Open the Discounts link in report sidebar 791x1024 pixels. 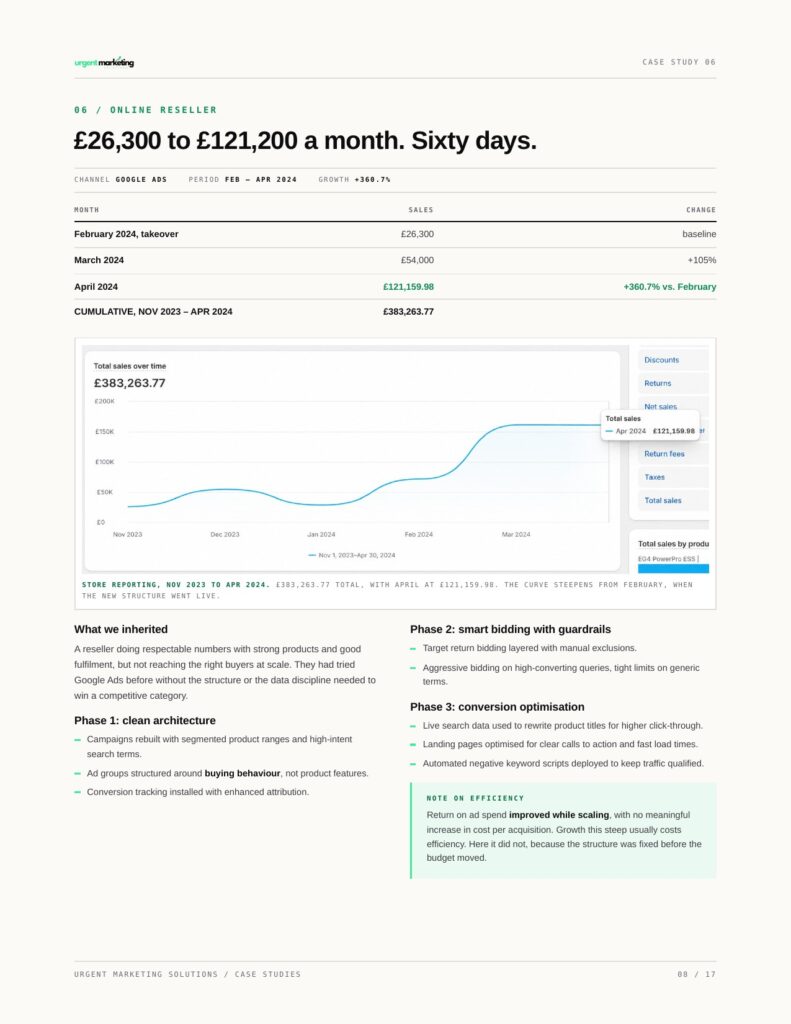pyautogui.click(x=661, y=360)
